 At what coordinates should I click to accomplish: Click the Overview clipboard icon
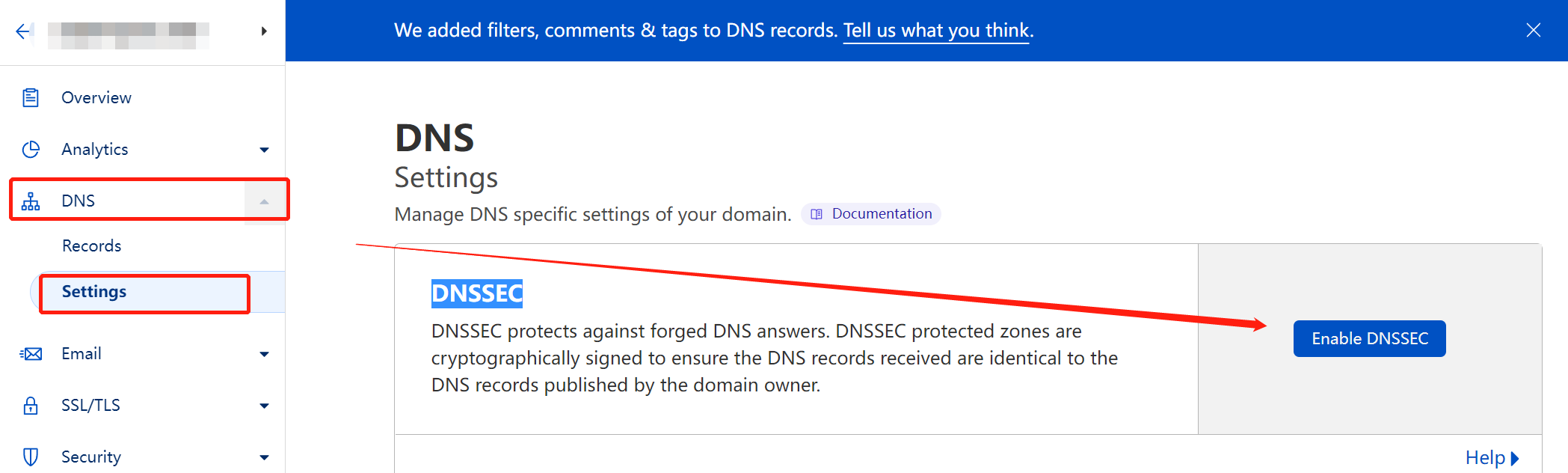tap(31, 98)
